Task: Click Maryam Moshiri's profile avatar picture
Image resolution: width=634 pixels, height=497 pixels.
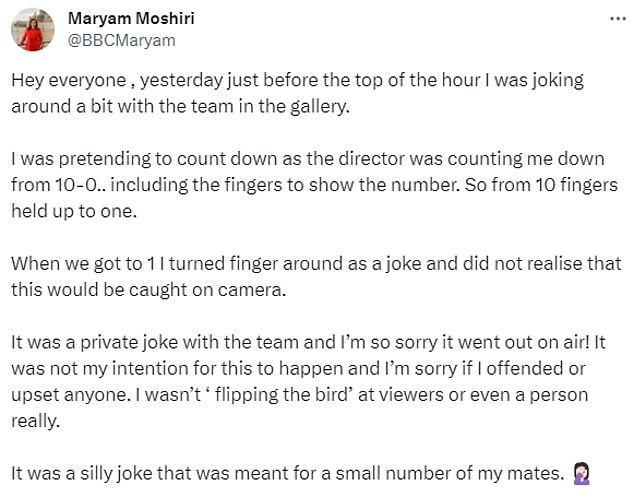Action: coord(33,30)
